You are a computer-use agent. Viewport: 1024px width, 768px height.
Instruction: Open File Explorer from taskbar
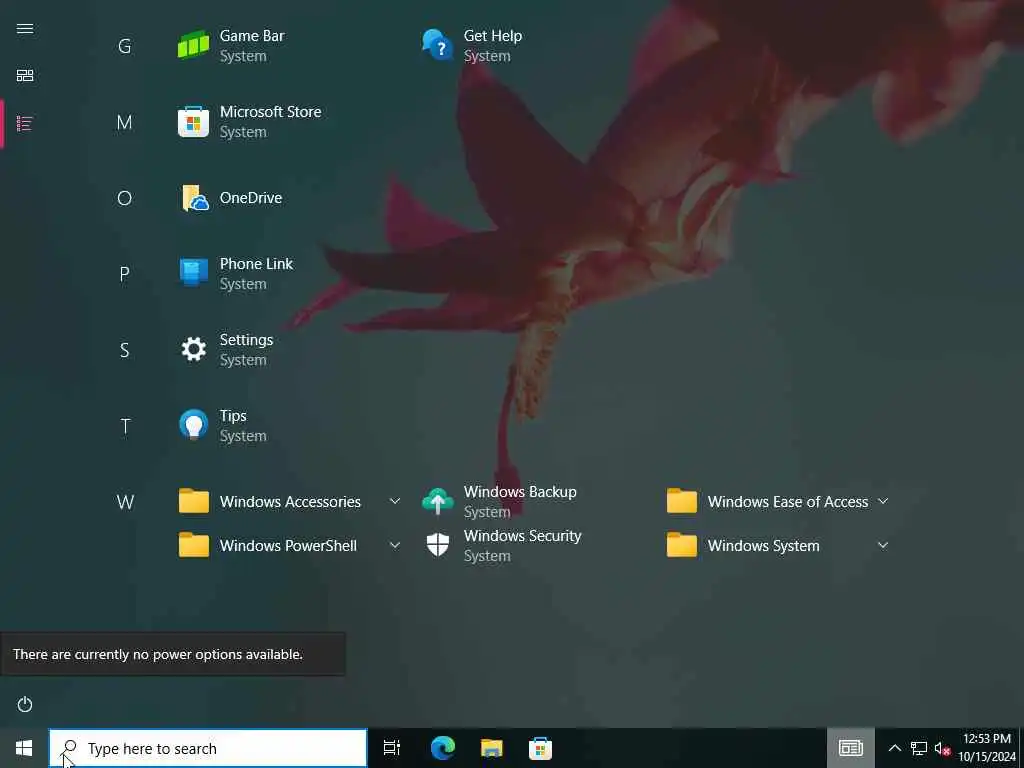click(492, 748)
